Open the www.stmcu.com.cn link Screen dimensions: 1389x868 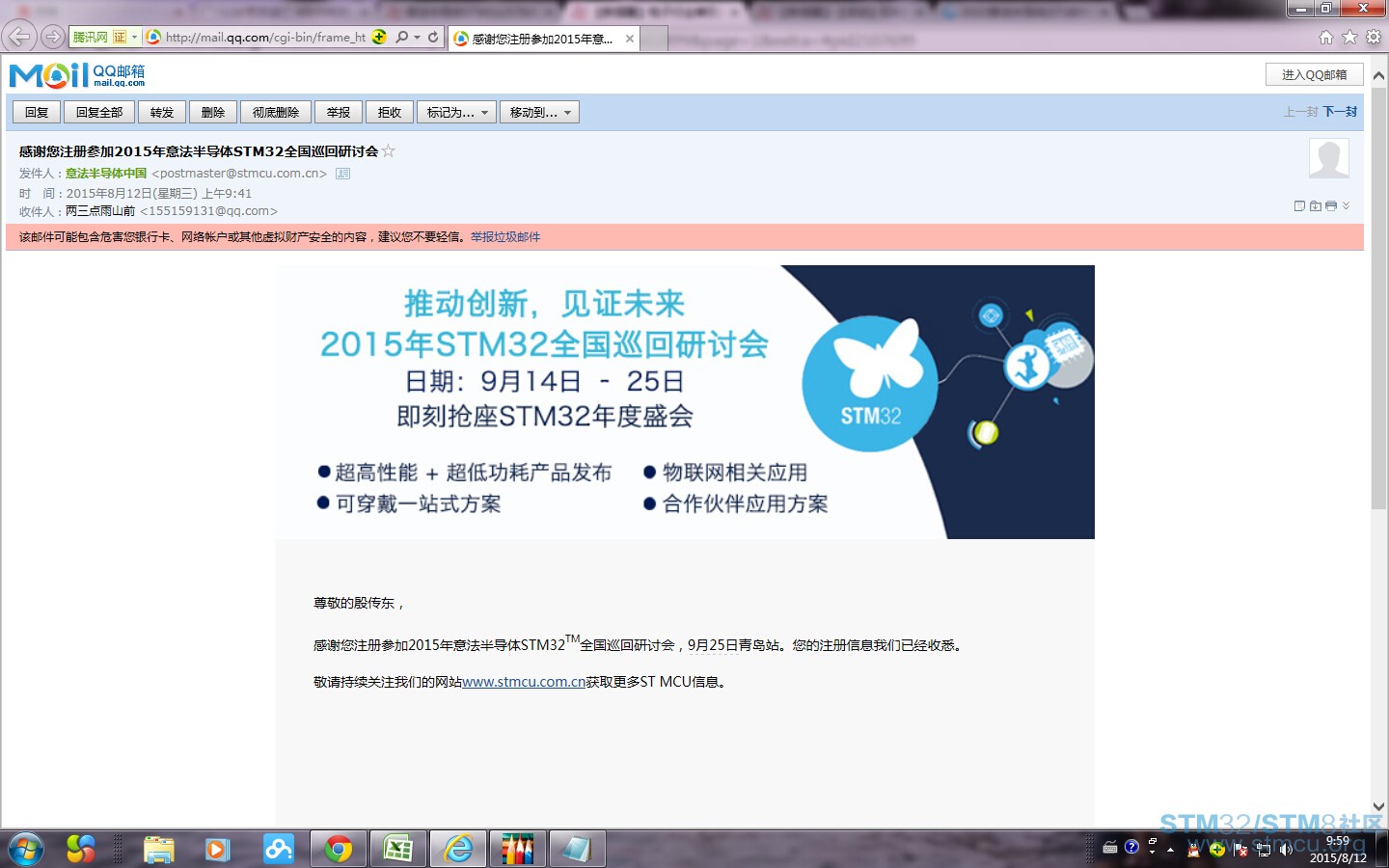coord(524,682)
